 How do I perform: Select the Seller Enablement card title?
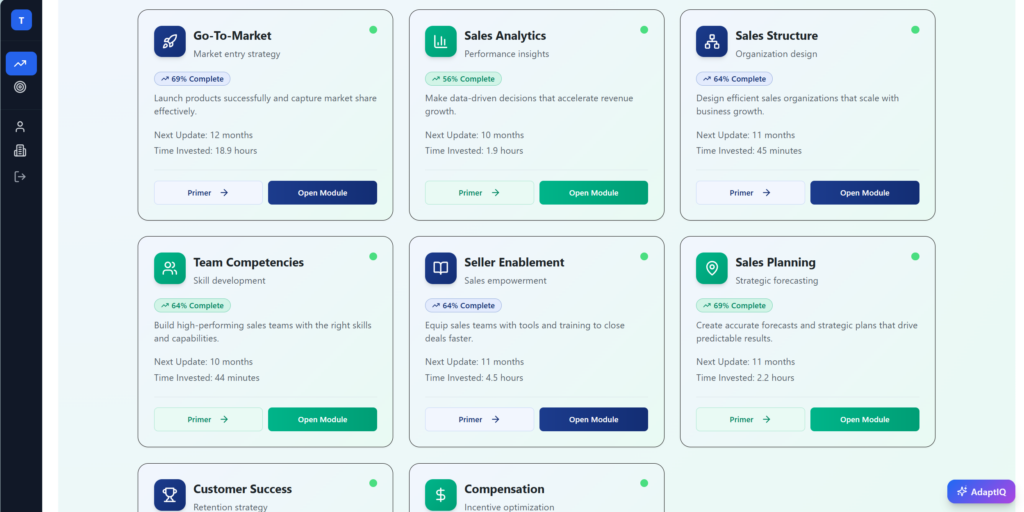(x=514, y=263)
